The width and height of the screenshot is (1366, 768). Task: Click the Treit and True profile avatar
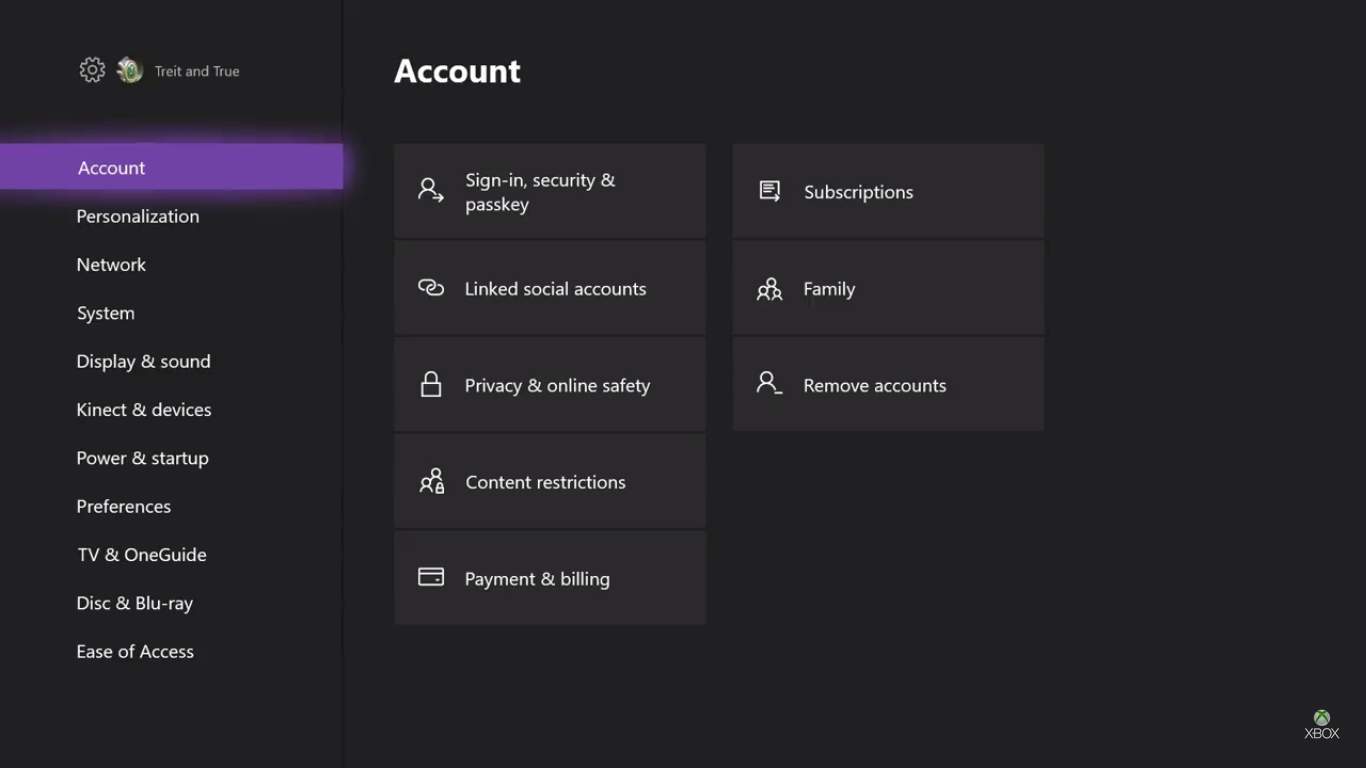(130, 70)
